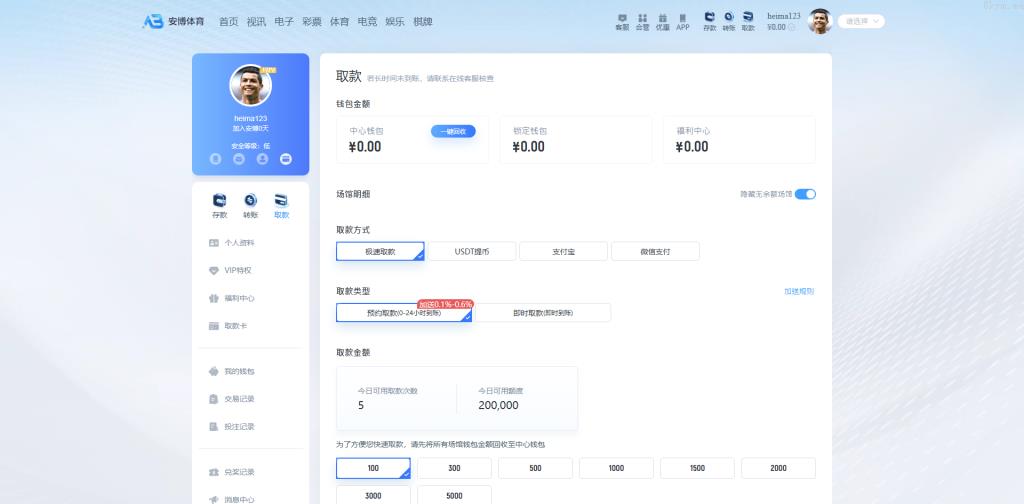Viewport: 1024px width, 504px height.
Task: Go to the 首页 home tab
Action: (229, 21)
